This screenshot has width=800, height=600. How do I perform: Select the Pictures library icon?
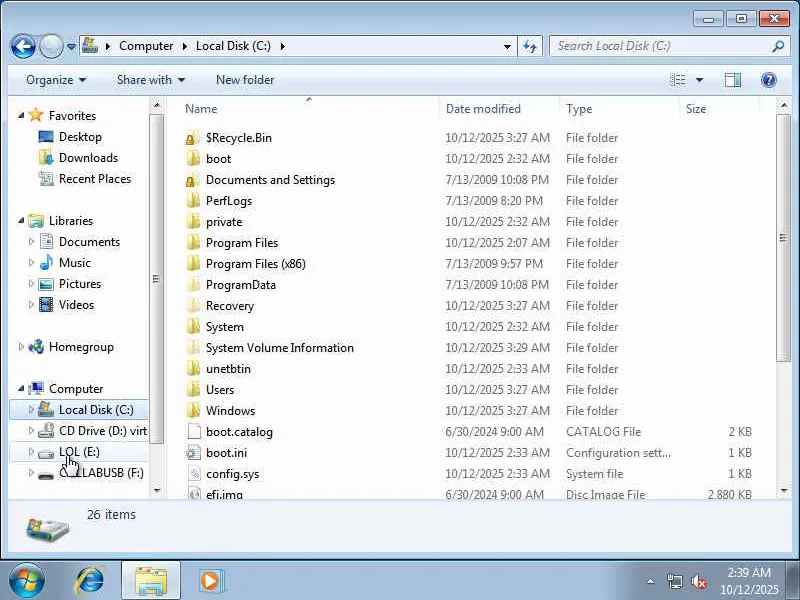[x=46, y=284]
